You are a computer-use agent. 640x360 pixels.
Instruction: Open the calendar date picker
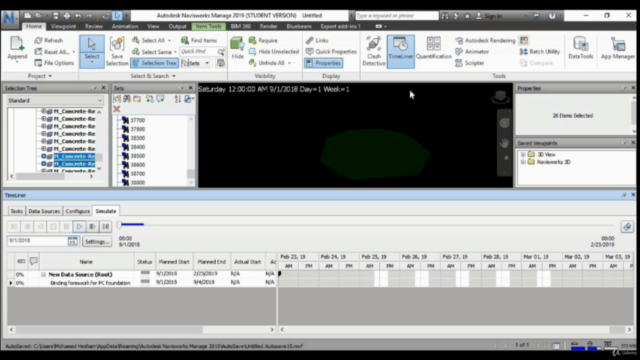[73, 241]
